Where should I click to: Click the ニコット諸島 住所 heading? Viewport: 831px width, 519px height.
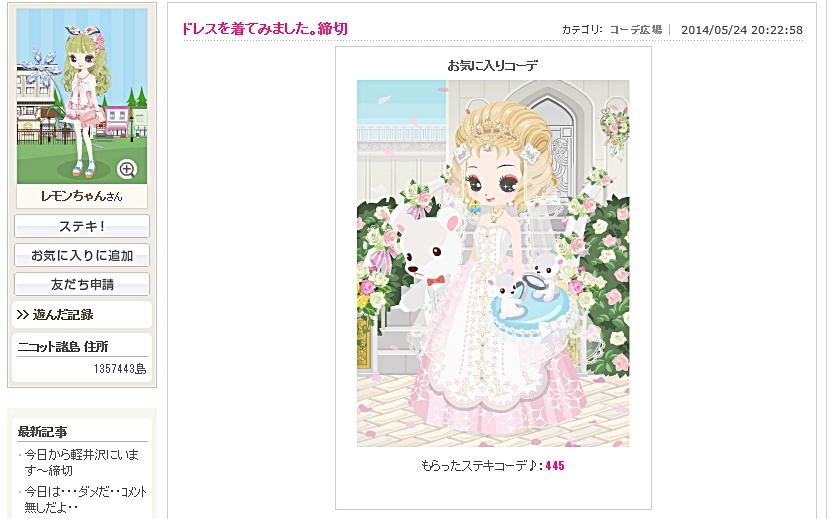pyautogui.click(x=63, y=347)
